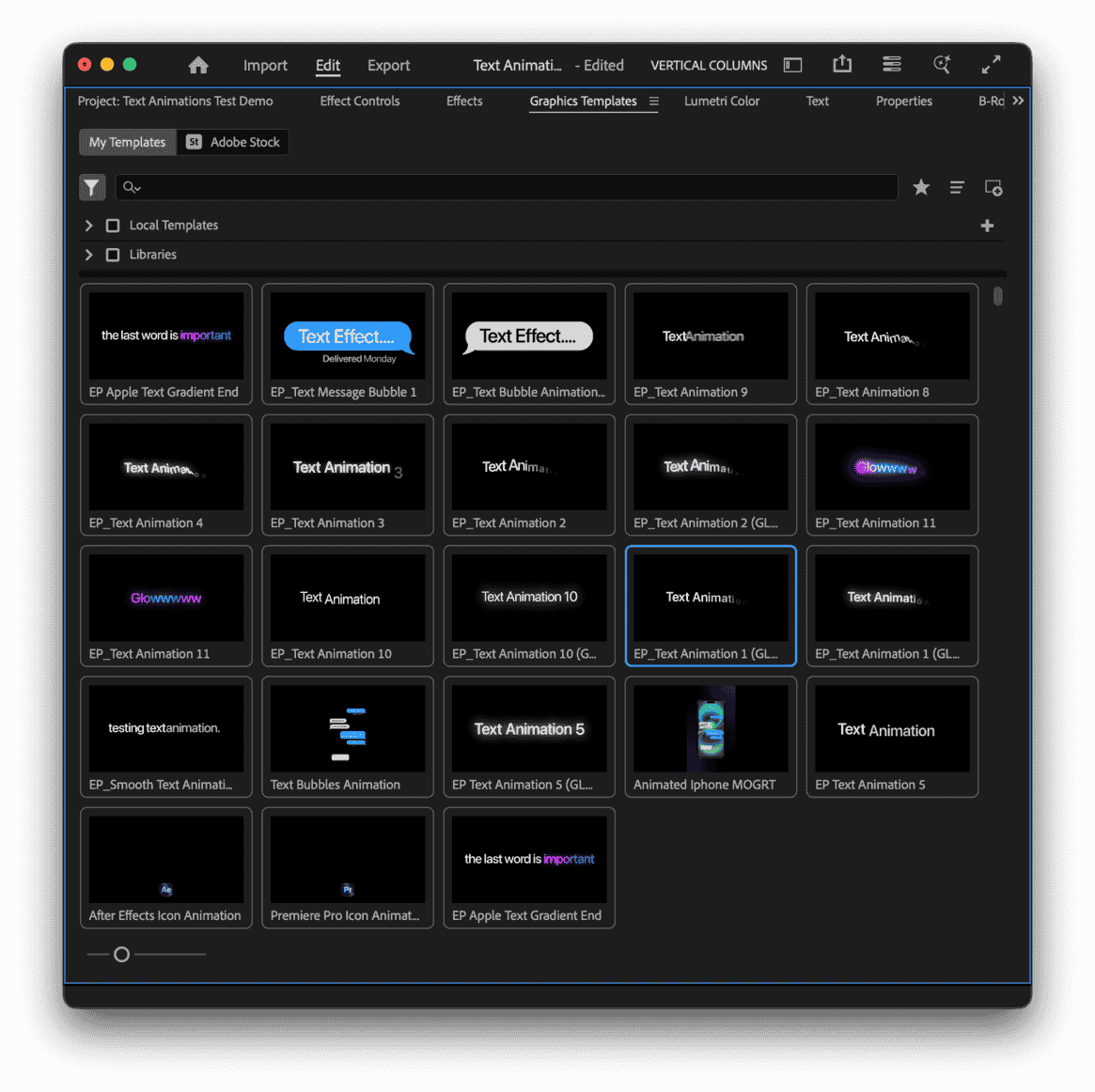Check the Local Templates checkbox
The image size is (1095, 1092).
click(113, 226)
